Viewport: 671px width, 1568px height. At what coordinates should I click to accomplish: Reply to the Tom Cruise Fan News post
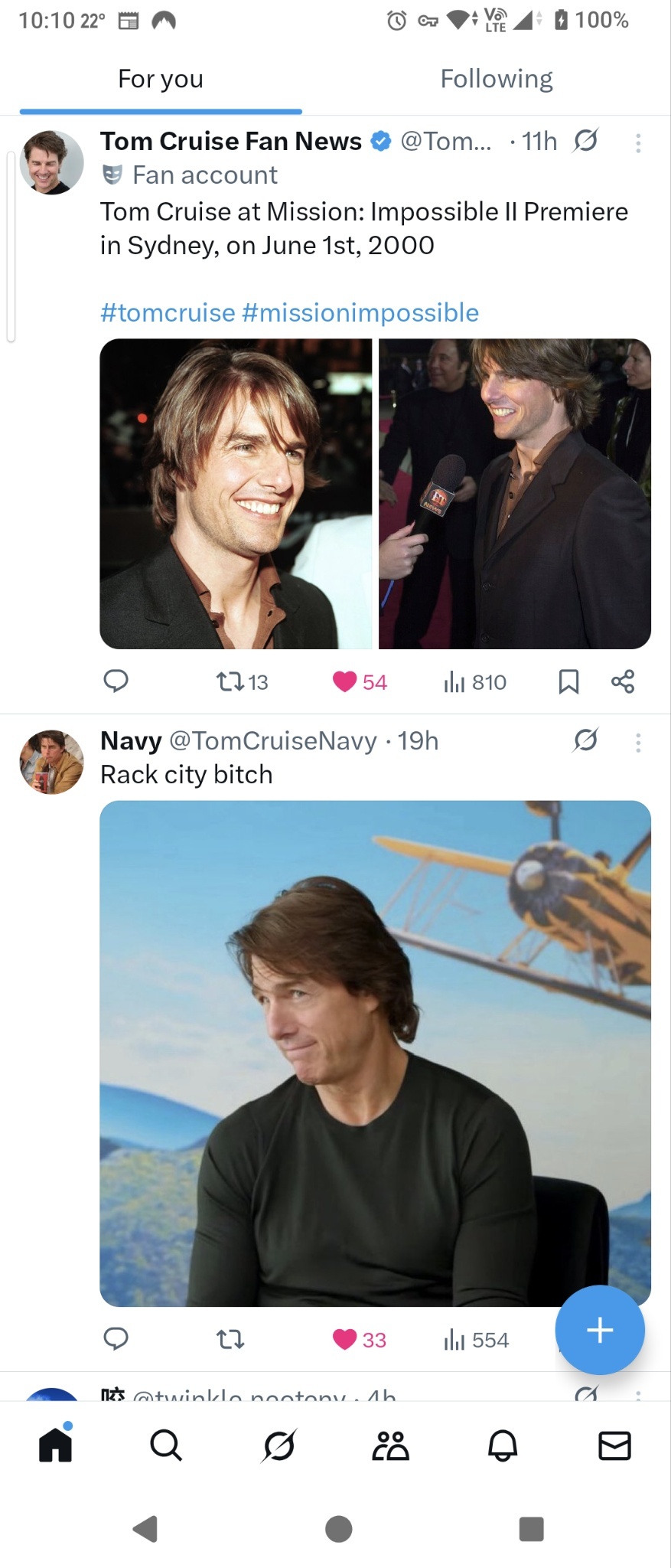116,681
